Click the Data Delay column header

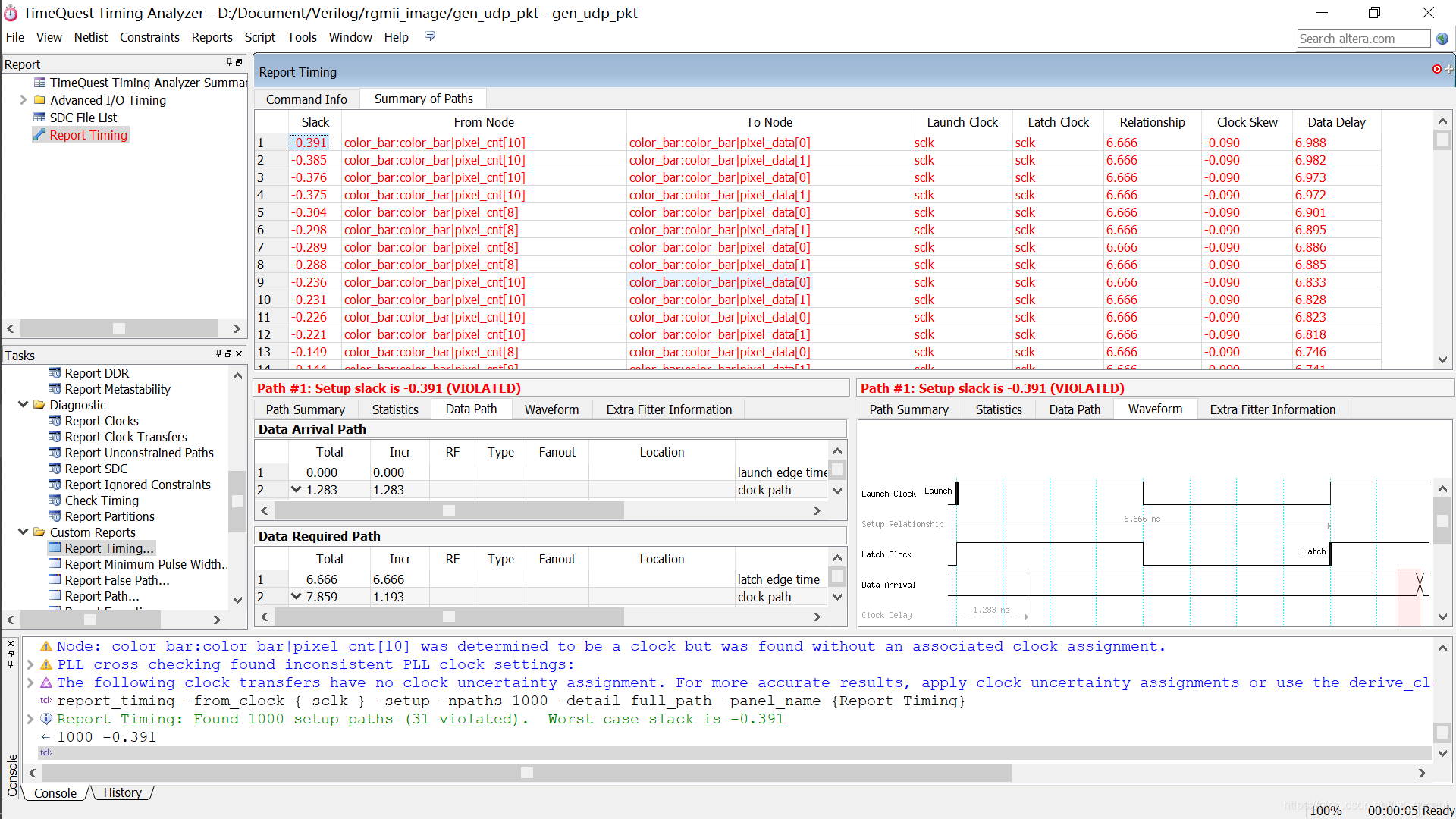pos(1336,122)
